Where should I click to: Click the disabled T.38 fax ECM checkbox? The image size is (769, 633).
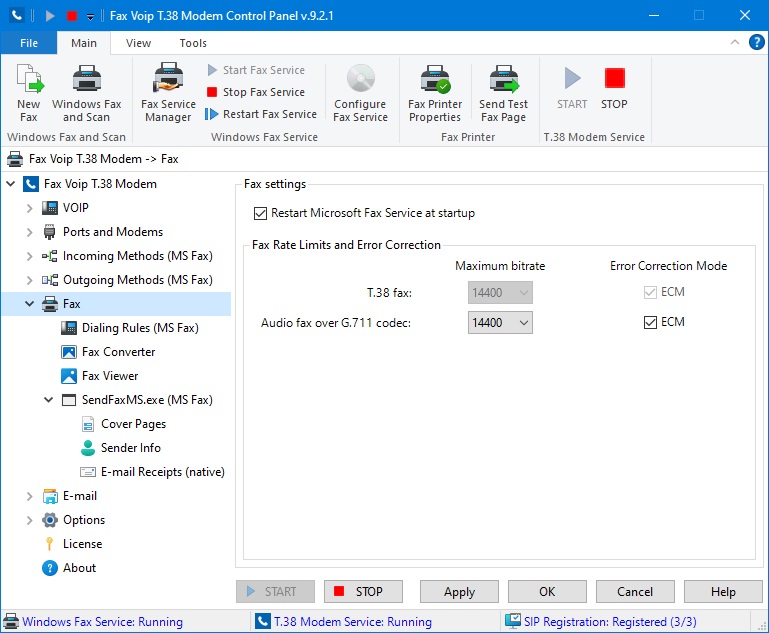click(650, 293)
